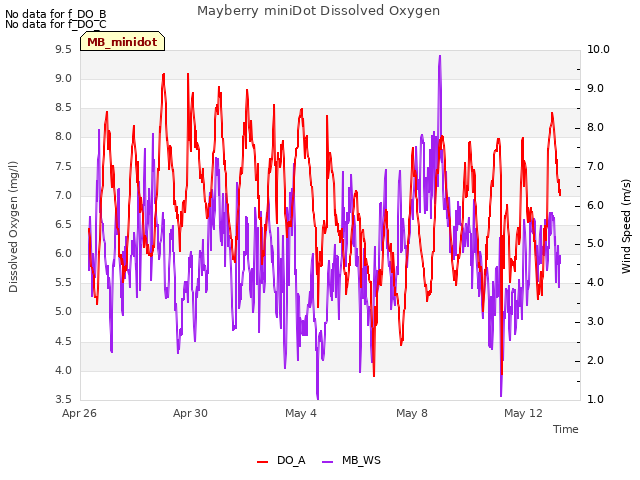The image size is (640, 480).
Task: Click the 7.5 left axis value
Action: [63, 167]
